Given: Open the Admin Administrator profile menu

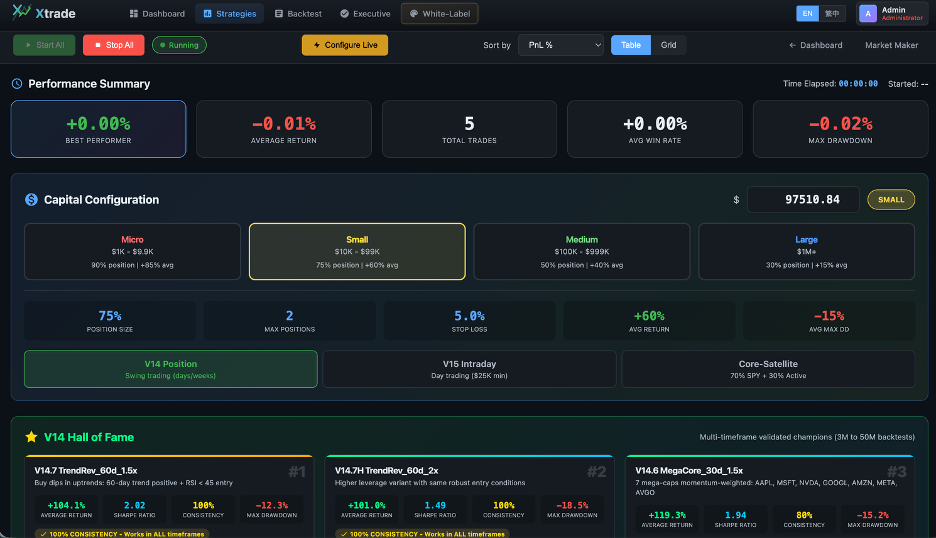Looking at the screenshot, I should click(892, 14).
